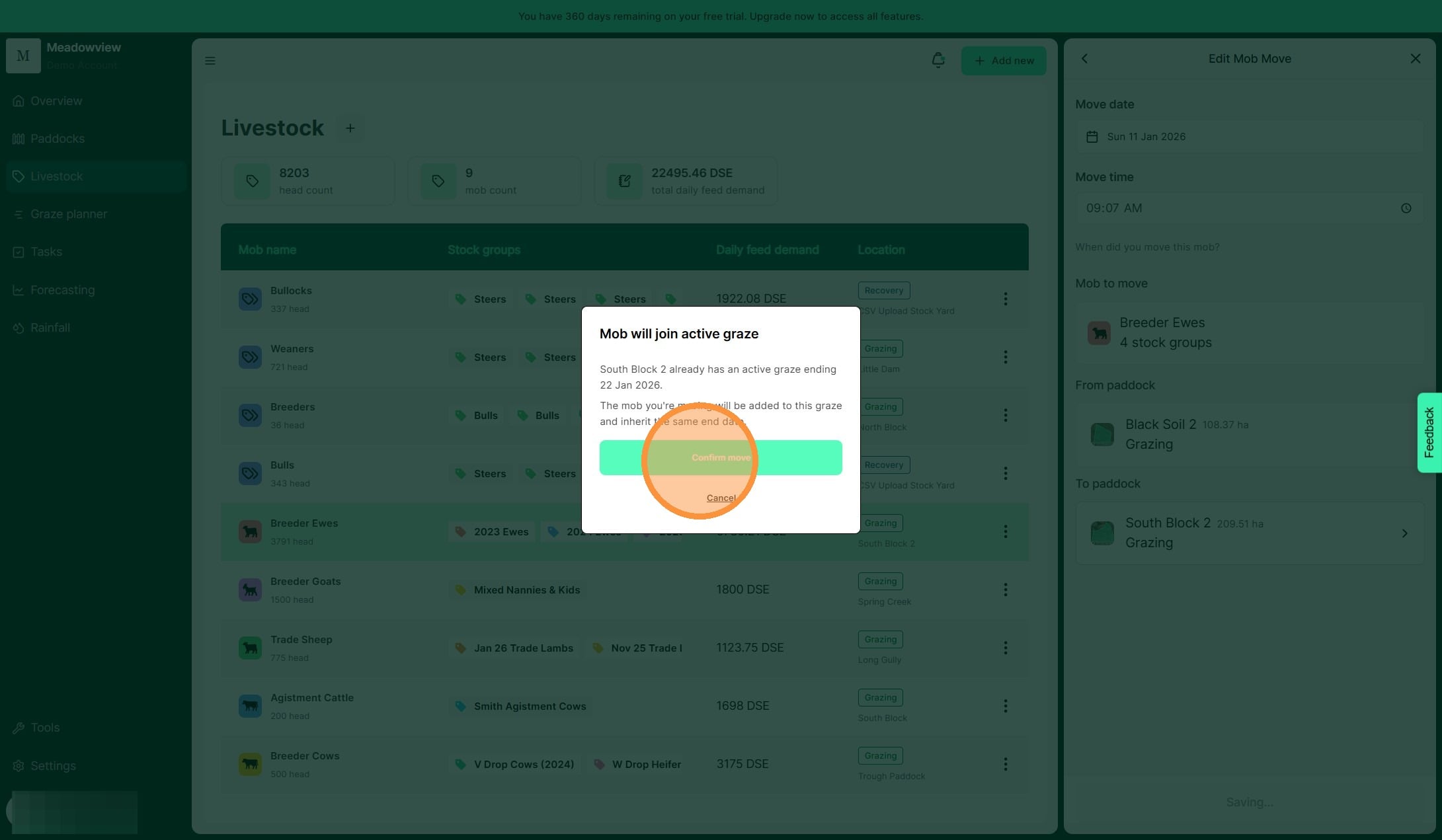Expand South Block 2 paddock chevron

point(1404,533)
